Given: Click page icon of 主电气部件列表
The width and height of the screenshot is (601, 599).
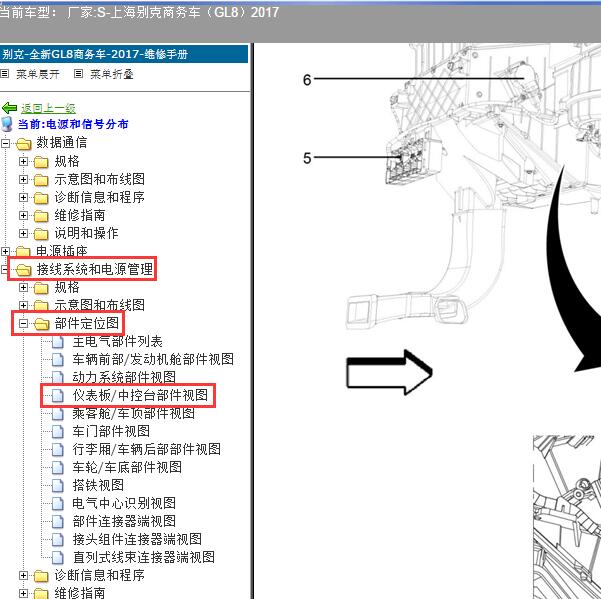Looking at the screenshot, I should [x=58, y=342].
